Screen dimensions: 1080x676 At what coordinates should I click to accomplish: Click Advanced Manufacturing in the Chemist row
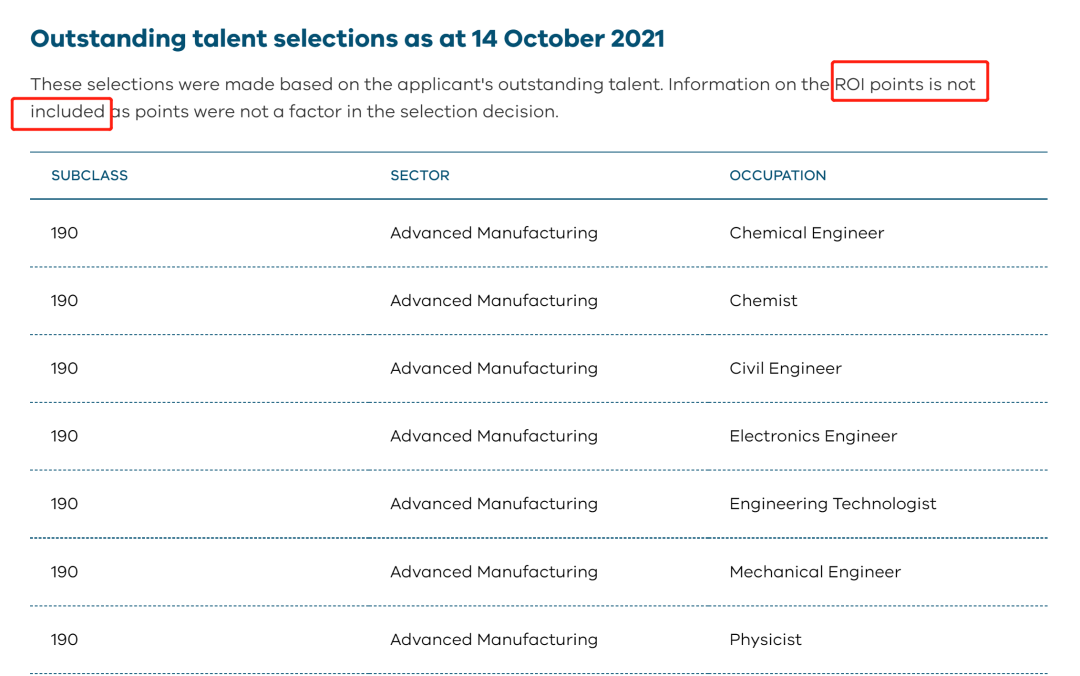pos(494,300)
